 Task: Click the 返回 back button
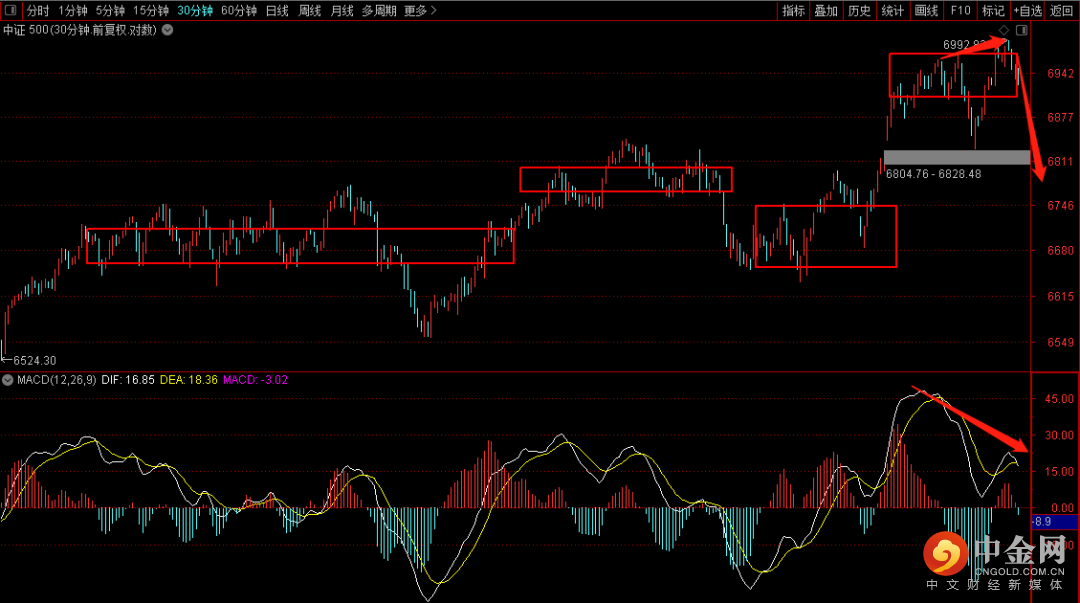pyautogui.click(x=1061, y=10)
